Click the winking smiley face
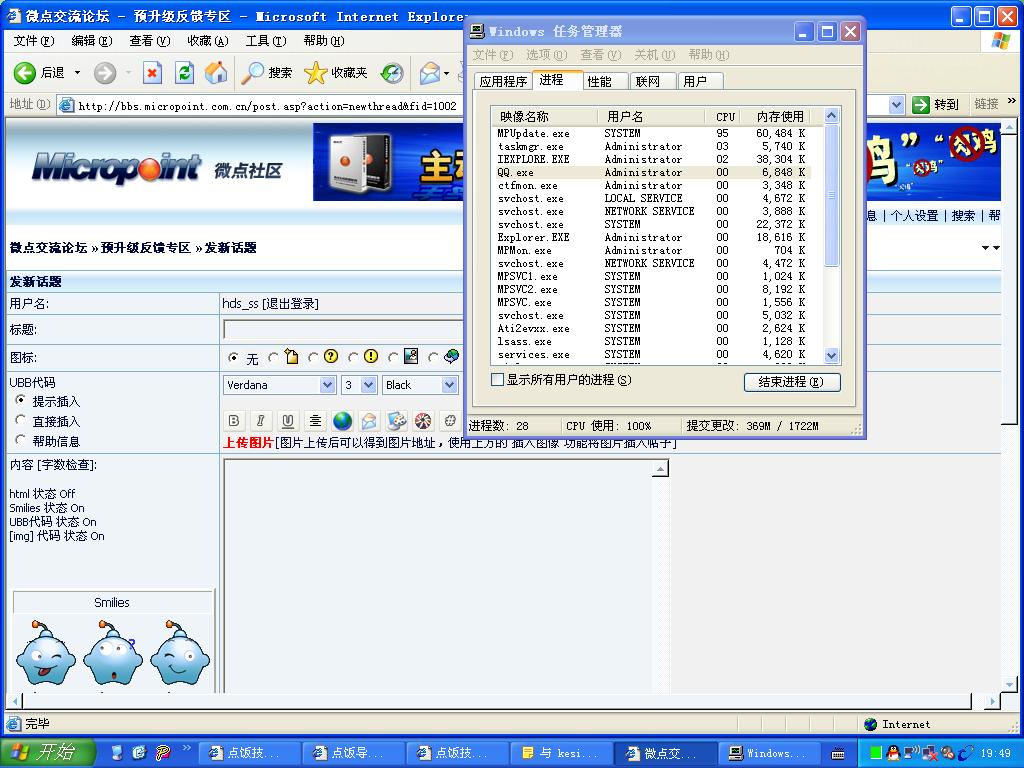 (x=180, y=654)
